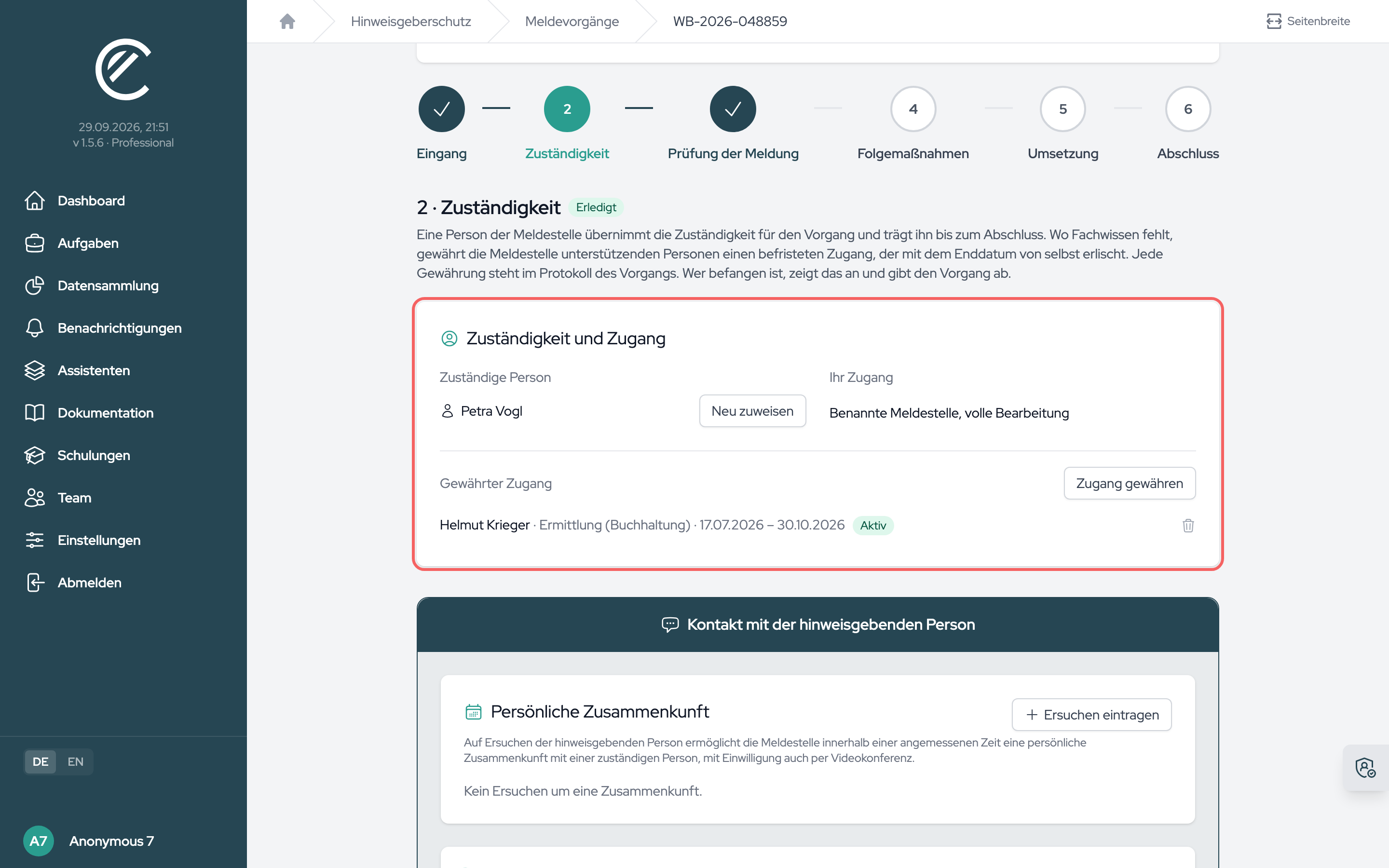Click the Persönliche Zusammenkunft calendar icon

click(x=473, y=712)
